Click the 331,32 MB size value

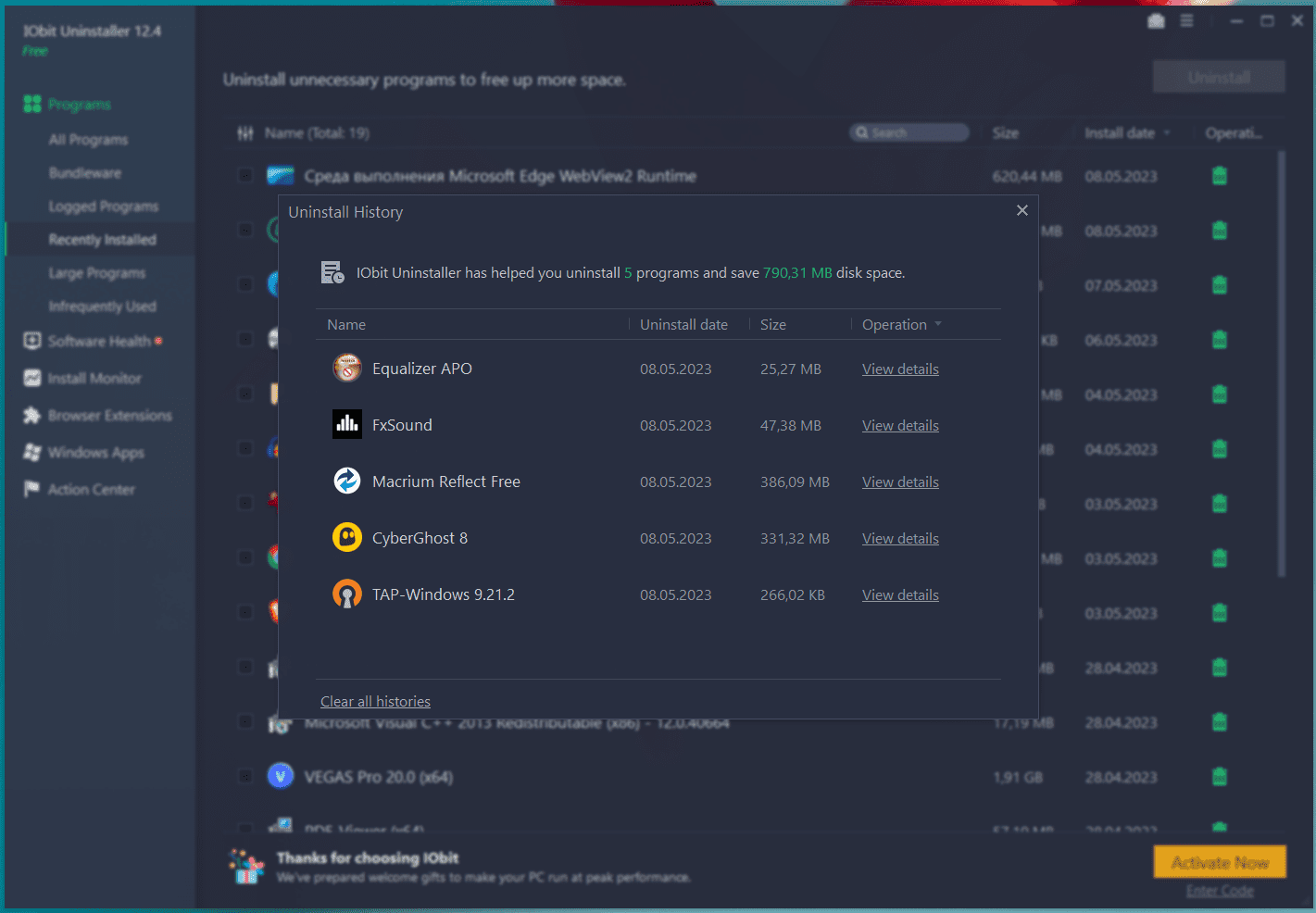click(x=795, y=538)
